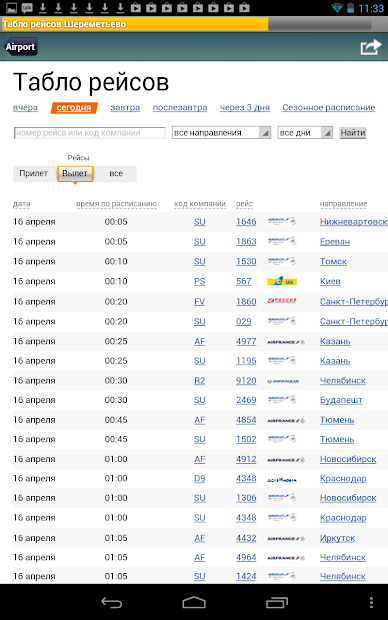Image resolution: width=388 pixels, height=620 pixels.
Task: Open the Ереван destination link
Action: pyautogui.click(x=335, y=242)
